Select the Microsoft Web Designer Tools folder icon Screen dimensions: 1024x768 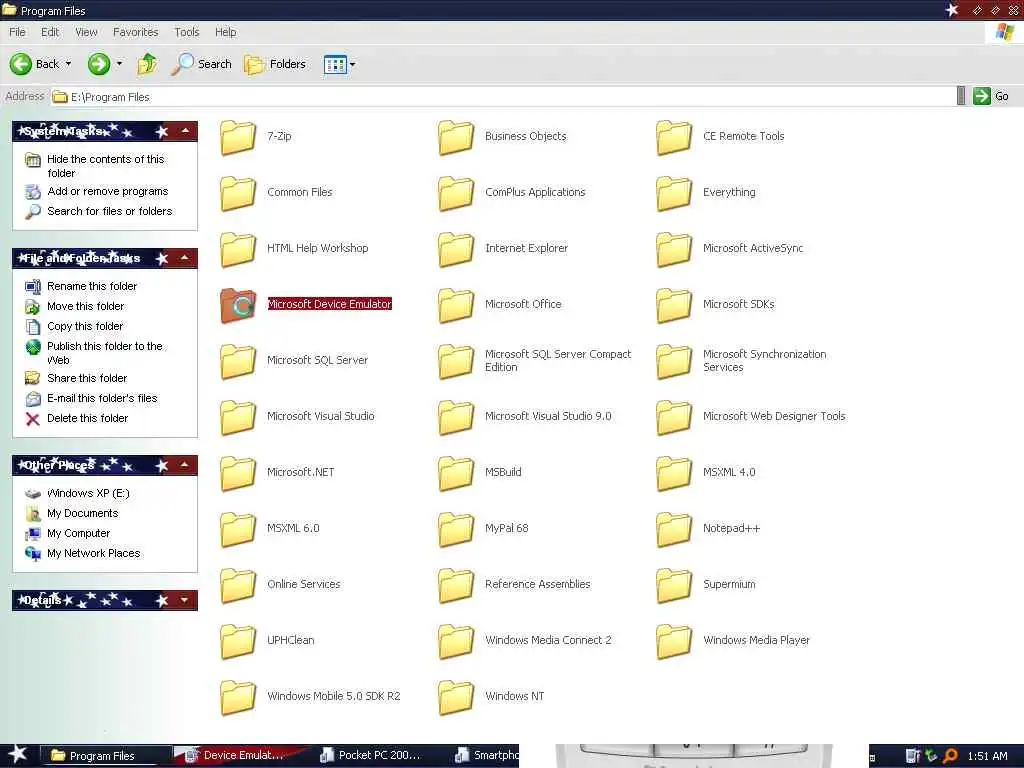[674, 417]
